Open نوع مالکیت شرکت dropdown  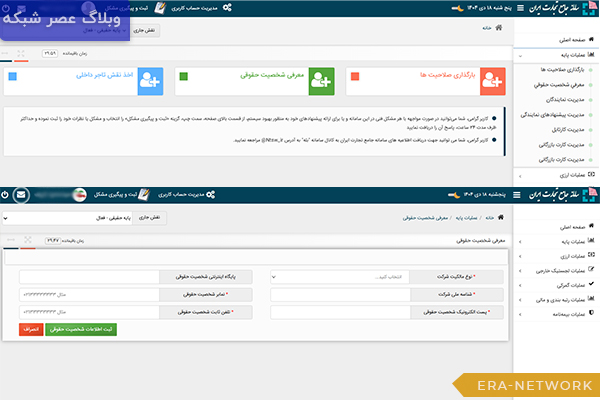tap(340, 277)
